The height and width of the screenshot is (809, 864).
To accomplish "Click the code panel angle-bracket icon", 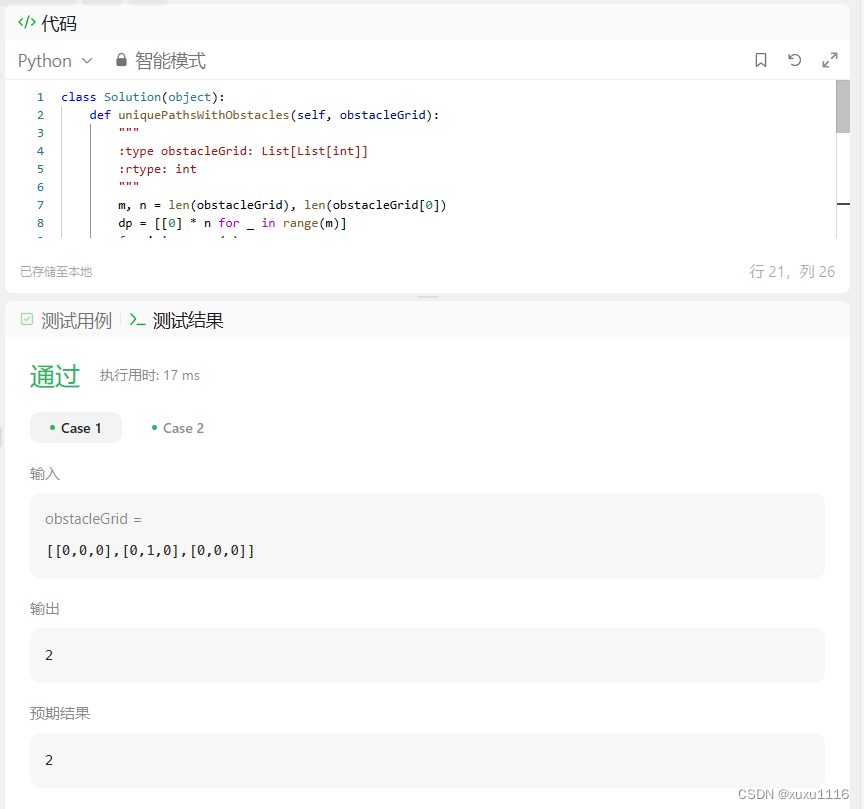I will tap(26, 23).
